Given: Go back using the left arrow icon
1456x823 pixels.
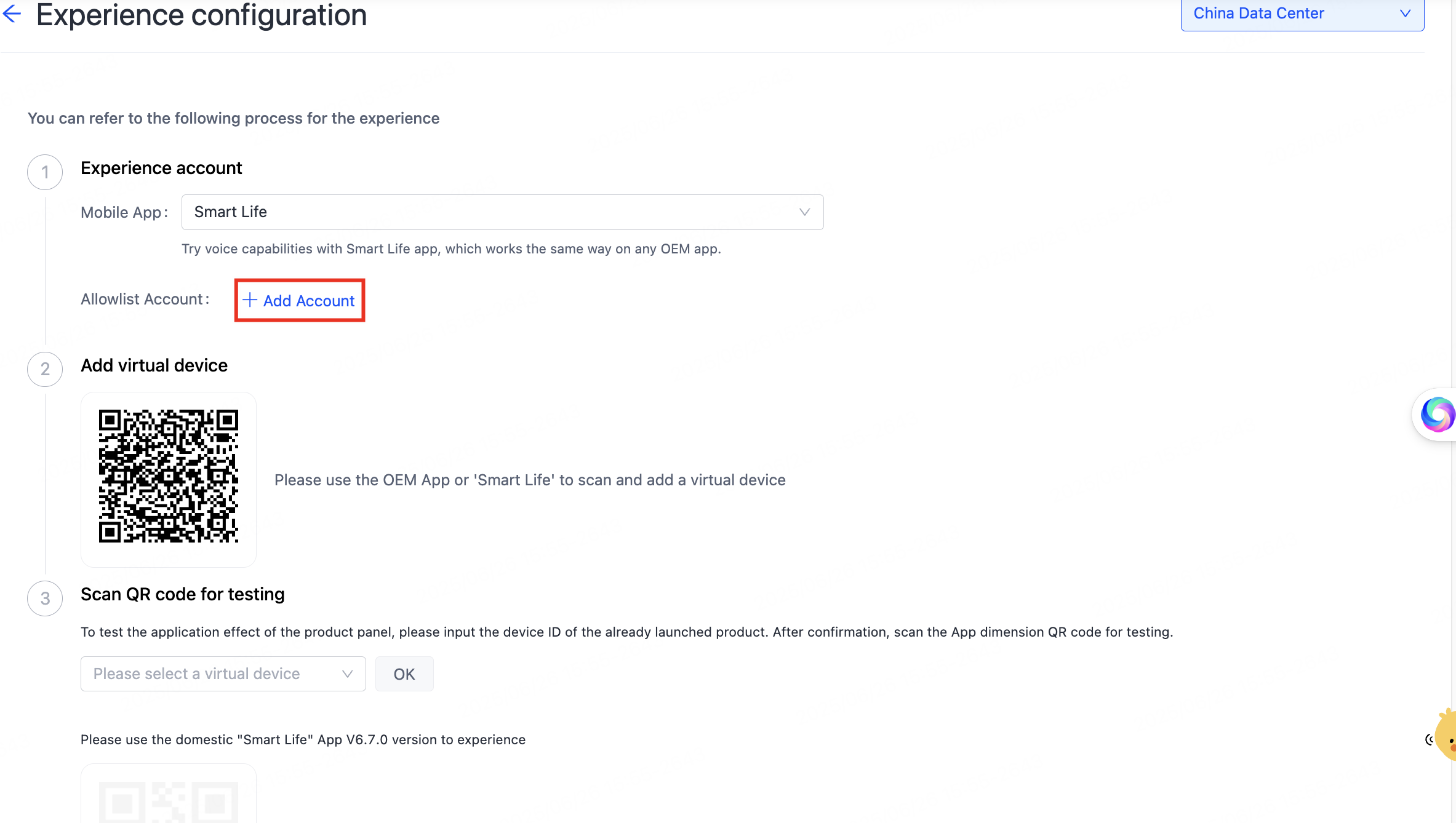Looking at the screenshot, I should 12,14.
